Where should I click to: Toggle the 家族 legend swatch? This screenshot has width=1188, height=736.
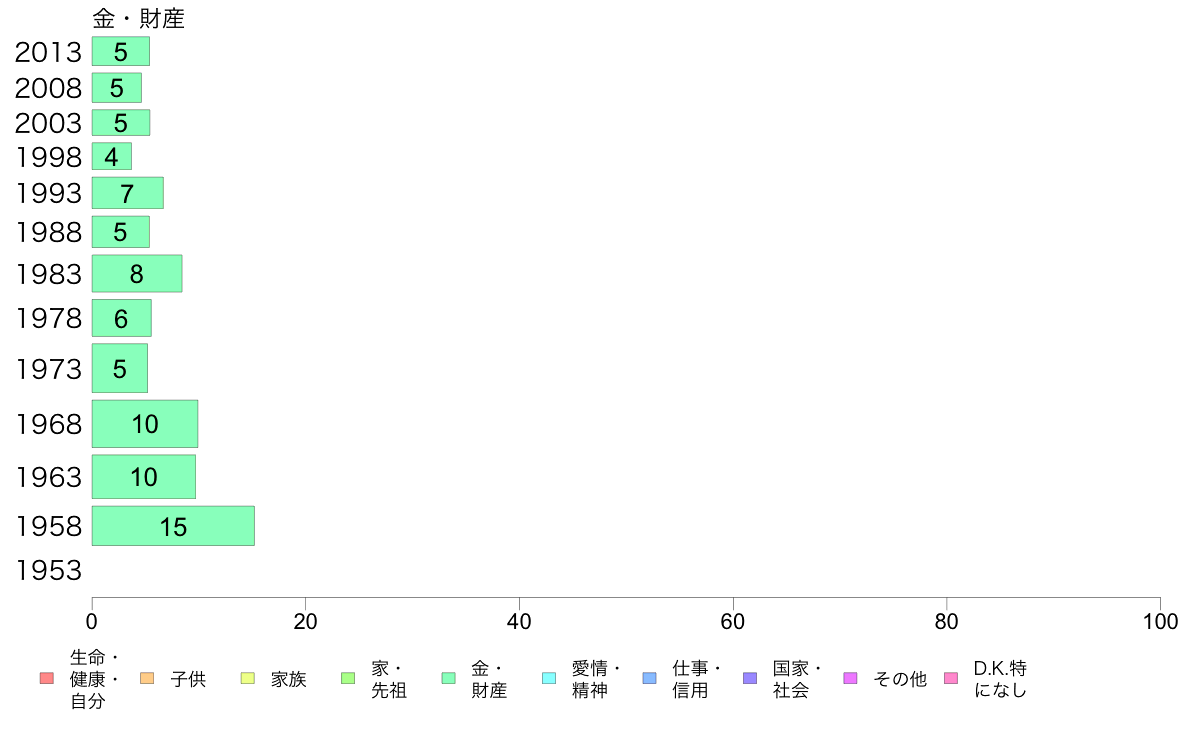[248, 678]
